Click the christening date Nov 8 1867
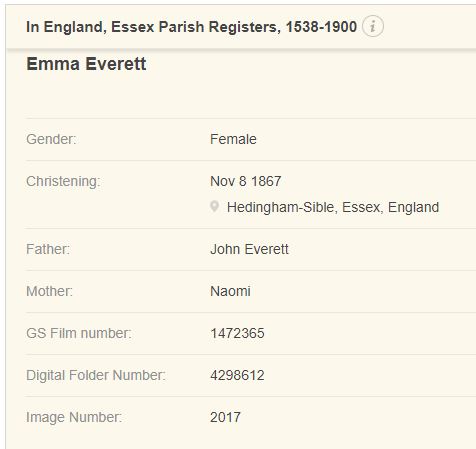Viewport: 476px width, 449px height. pos(245,181)
